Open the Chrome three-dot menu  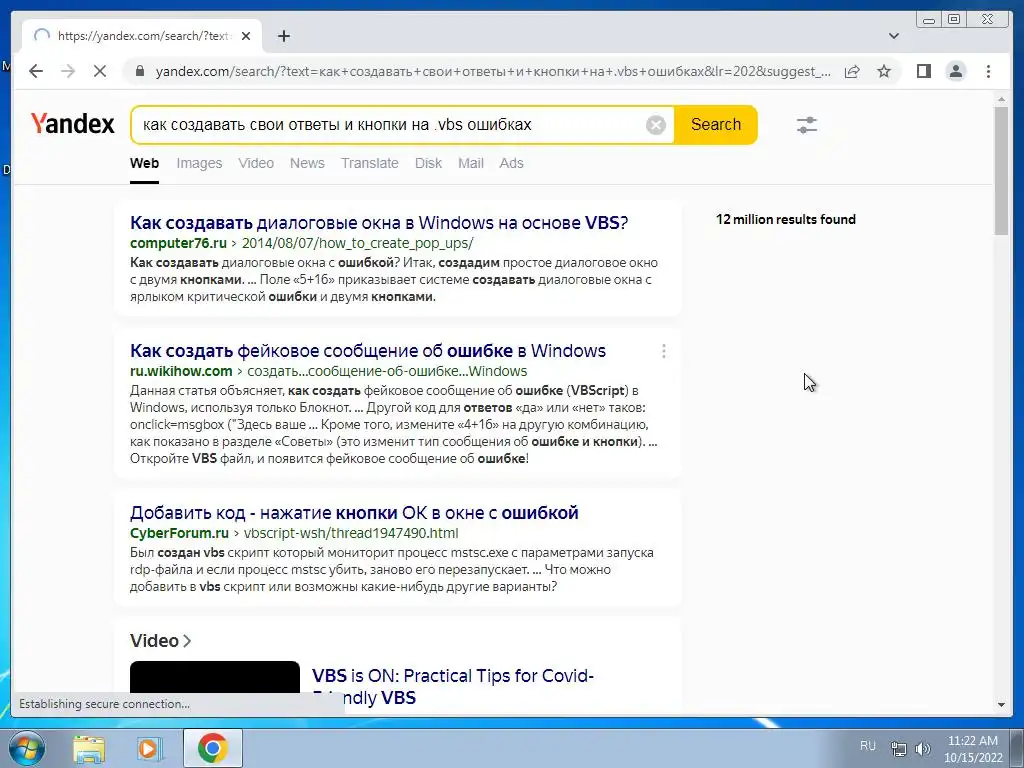[x=988, y=71]
